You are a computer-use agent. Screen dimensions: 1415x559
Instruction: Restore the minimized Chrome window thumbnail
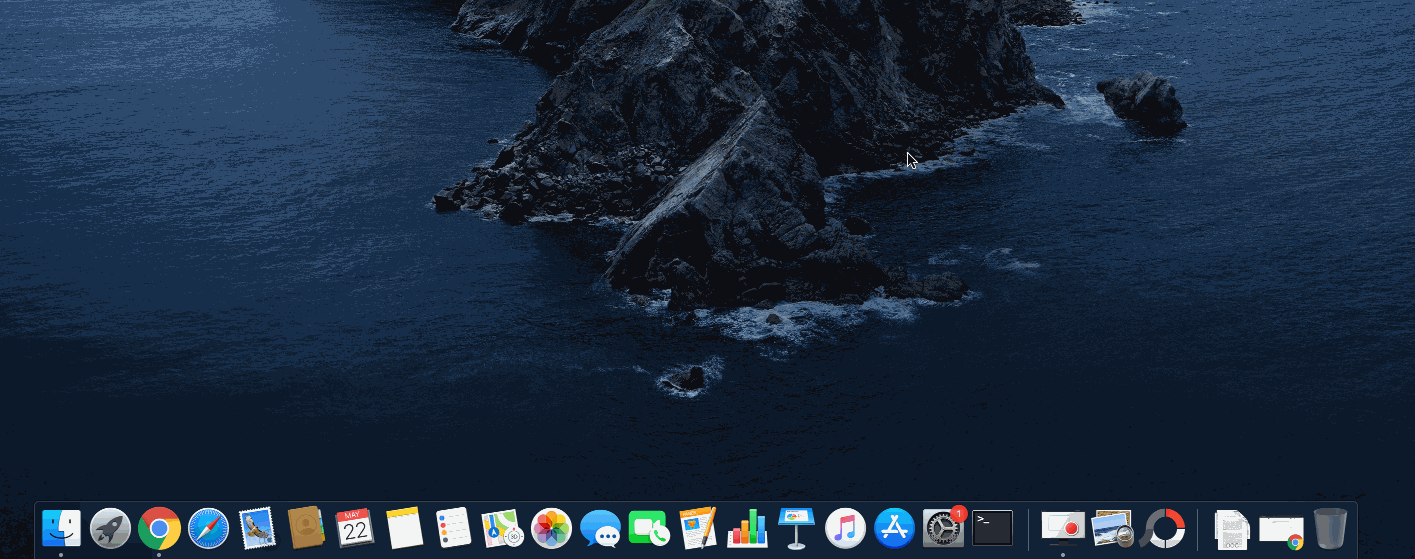coord(1281,530)
